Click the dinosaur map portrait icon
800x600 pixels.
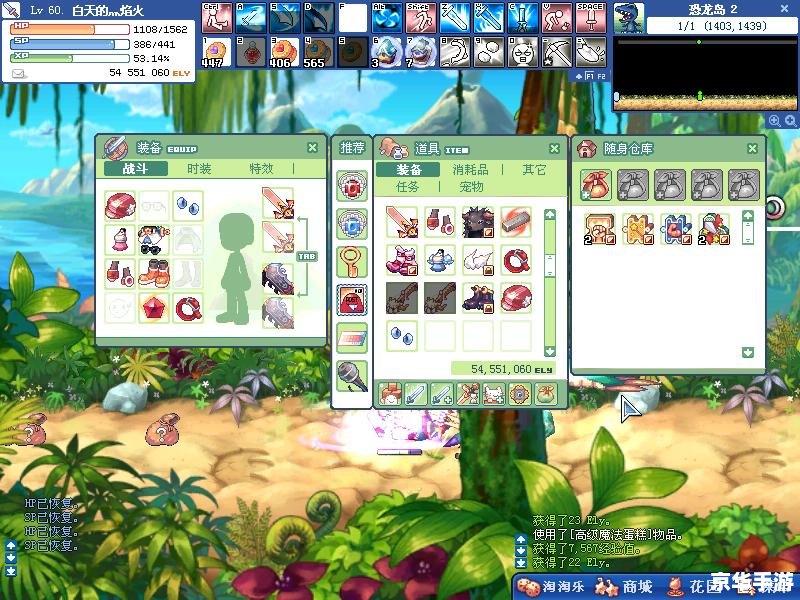coord(629,18)
